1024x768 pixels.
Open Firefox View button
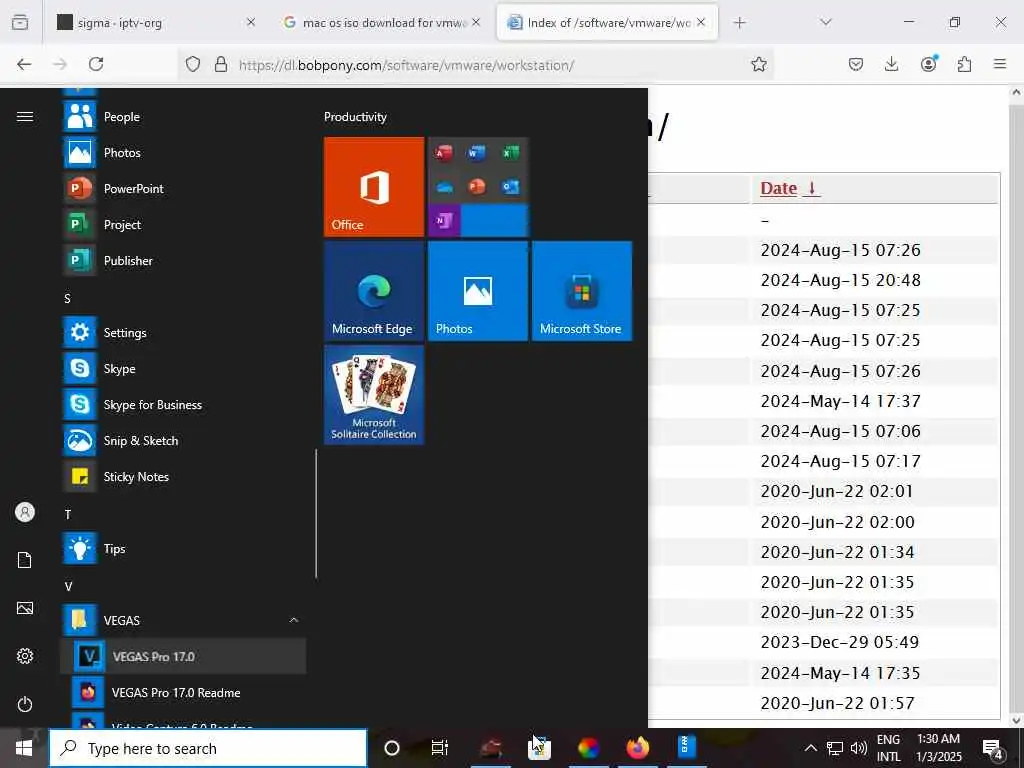coord(20,23)
